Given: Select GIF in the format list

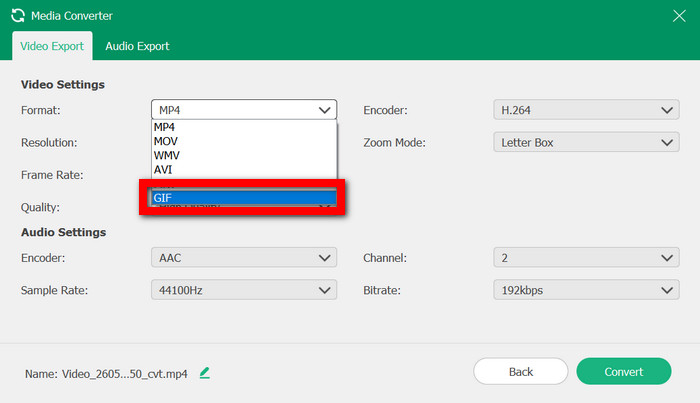Looking at the screenshot, I should pos(244,198).
